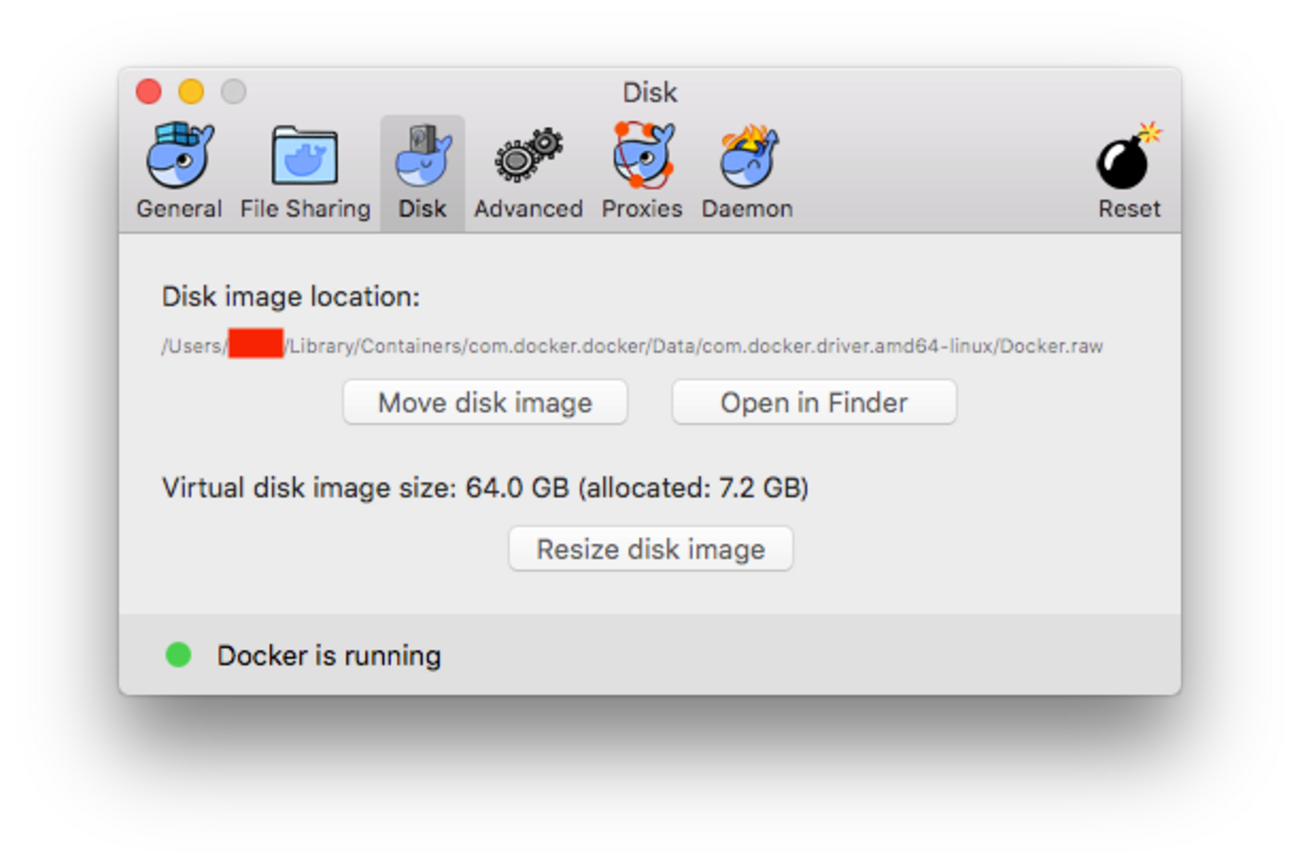Select the "General" text label in toolbar
This screenshot has height=865, width=1300.
click(x=180, y=209)
